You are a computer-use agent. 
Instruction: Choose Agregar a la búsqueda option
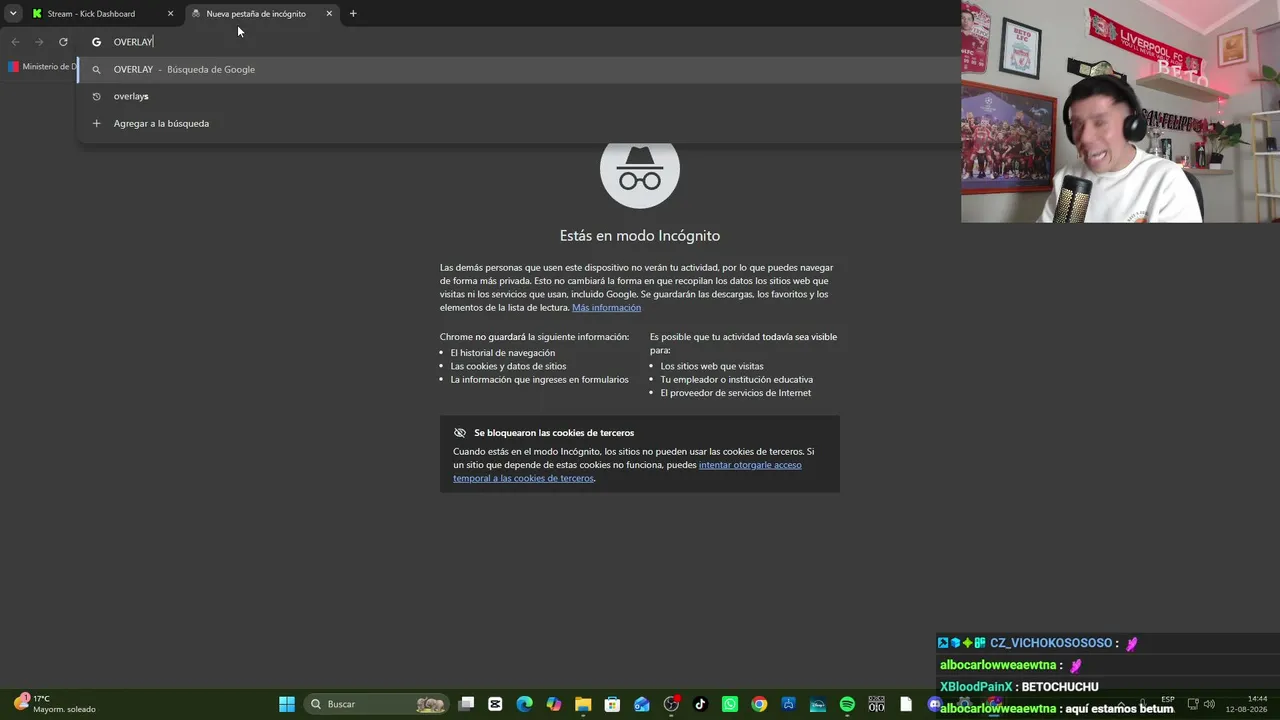518,123
